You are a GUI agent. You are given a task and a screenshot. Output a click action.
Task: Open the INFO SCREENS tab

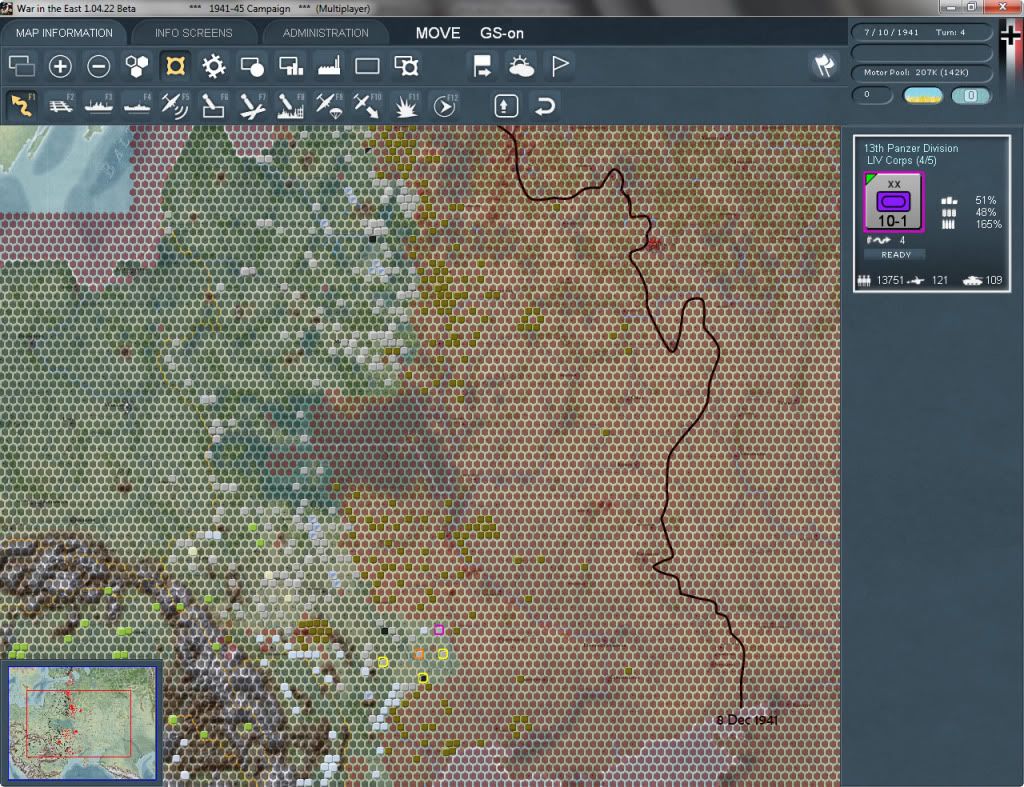click(193, 33)
